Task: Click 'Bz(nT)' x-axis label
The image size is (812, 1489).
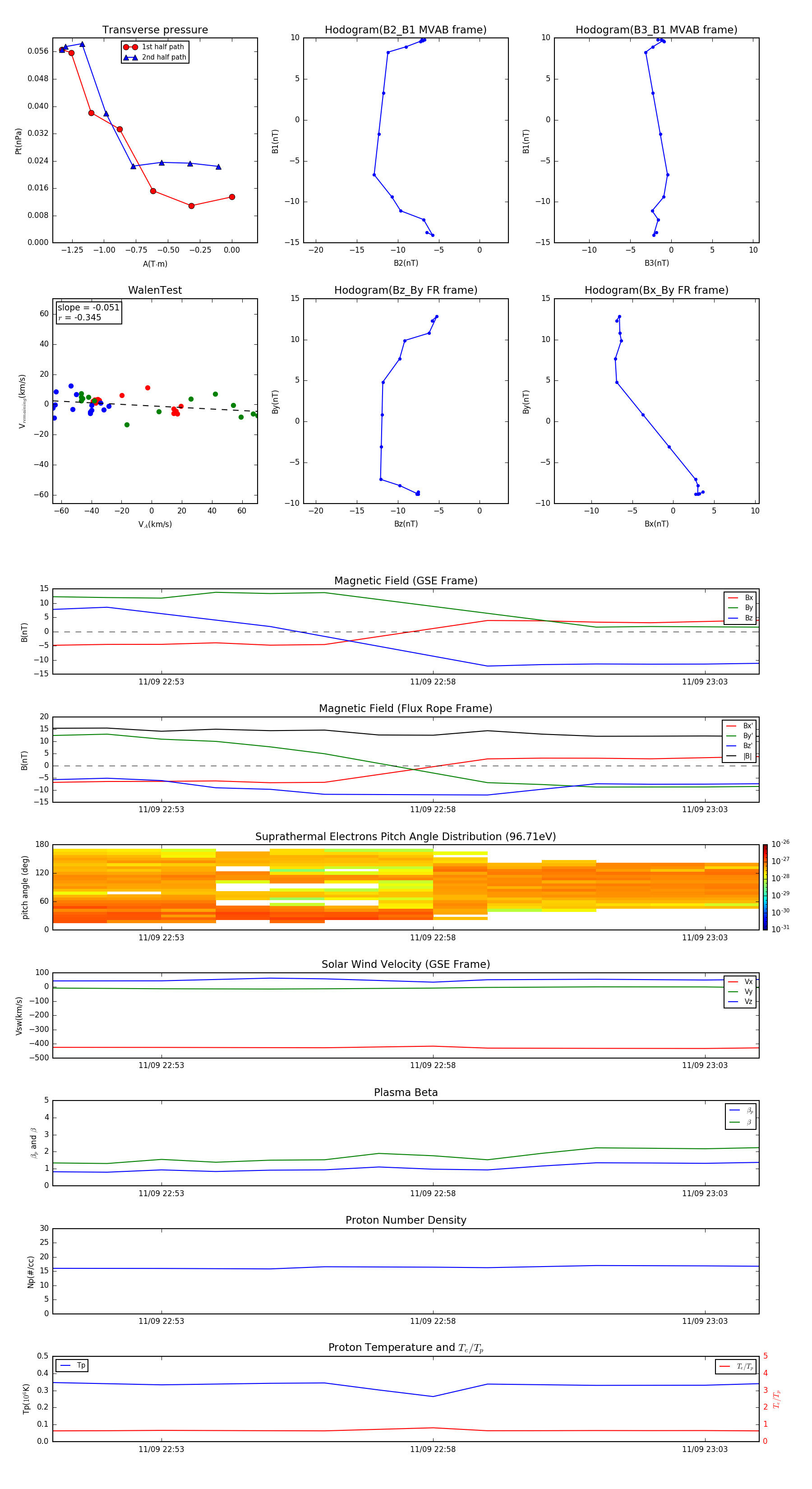Action: pos(406,524)
